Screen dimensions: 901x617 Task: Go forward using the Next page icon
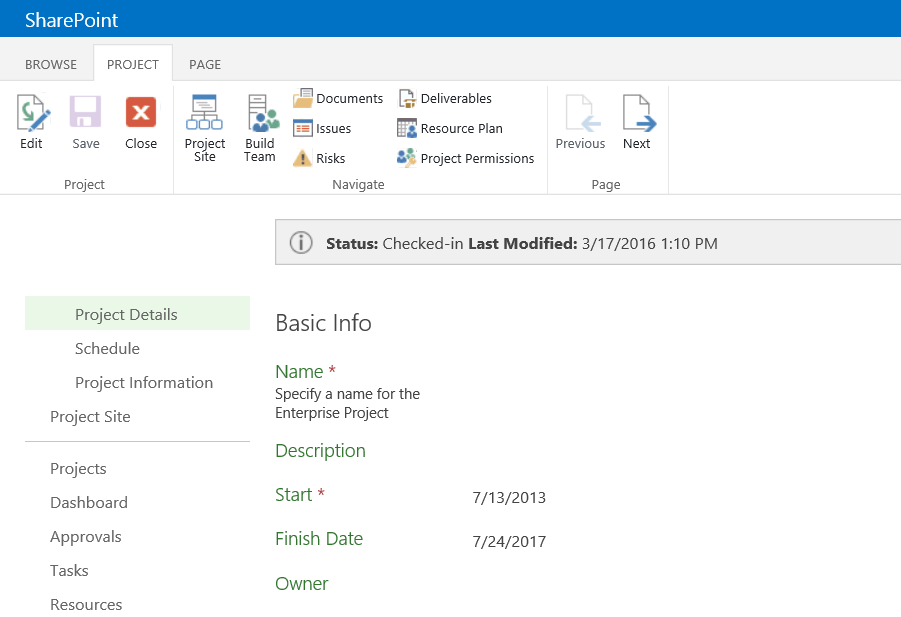click(637, 112)
